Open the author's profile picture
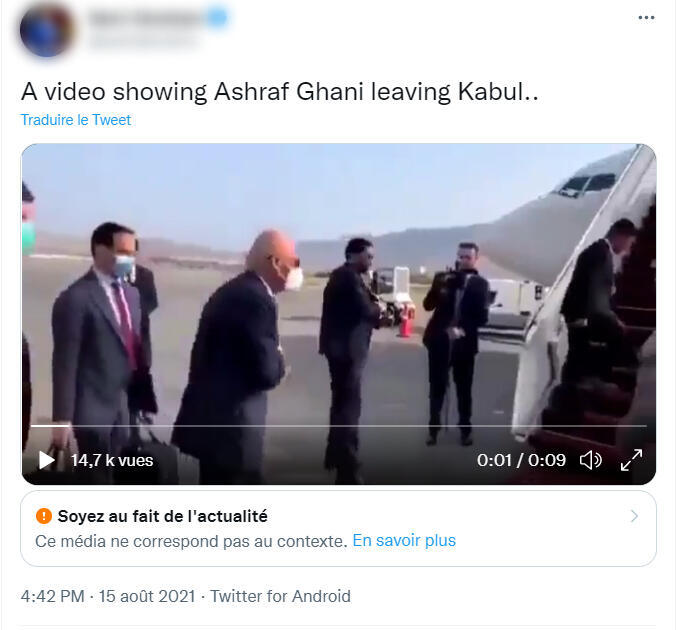Image resolution: width=677 pixels, height=630 pixels. (46, 29)
